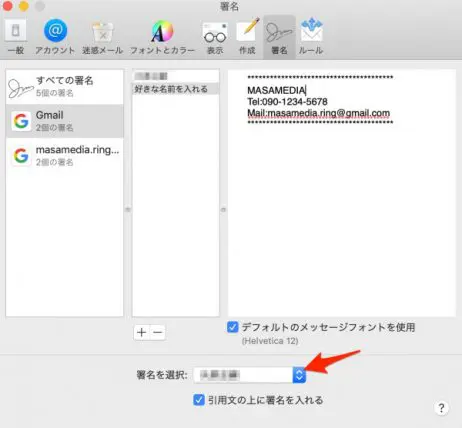Toggle デフォルトのメッセージフォントを使用 checkbox

click(x=233, y=327)
